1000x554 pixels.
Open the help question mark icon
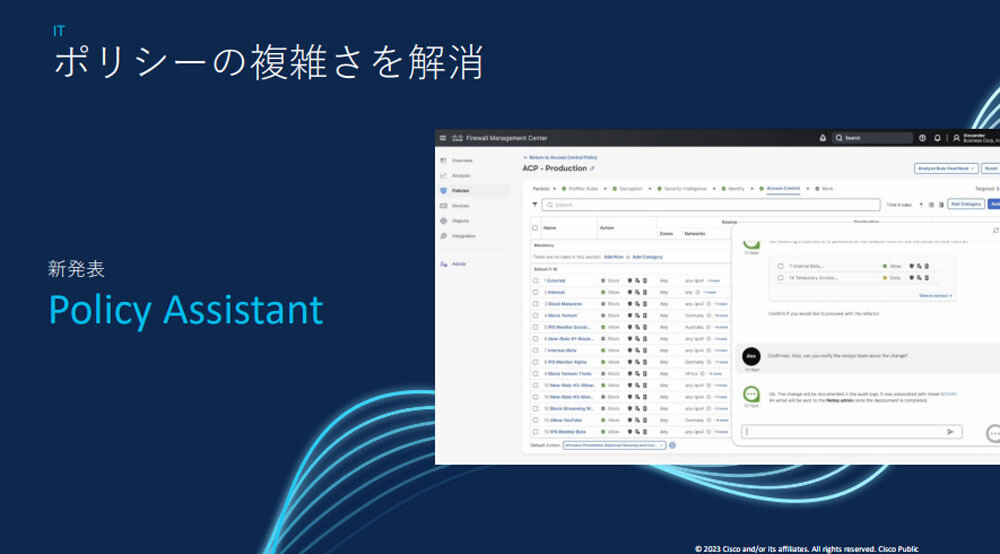tap(922, 138)
